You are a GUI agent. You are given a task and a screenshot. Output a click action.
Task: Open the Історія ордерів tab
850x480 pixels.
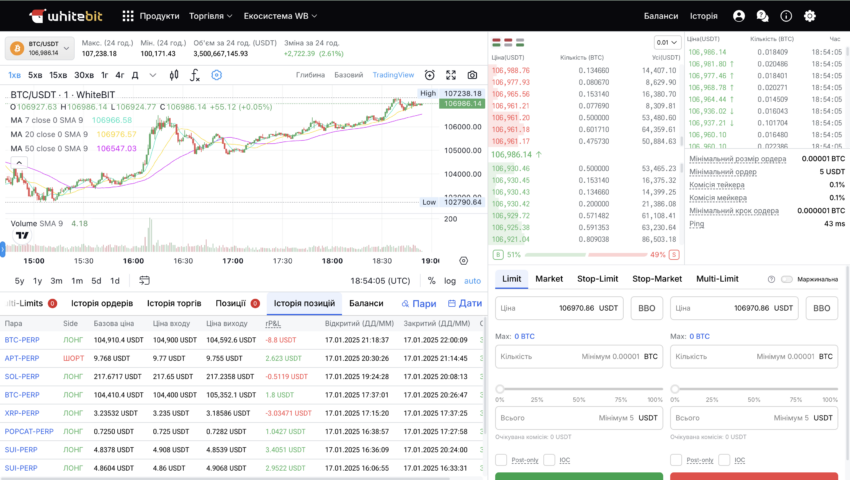(x=104, y=303)
